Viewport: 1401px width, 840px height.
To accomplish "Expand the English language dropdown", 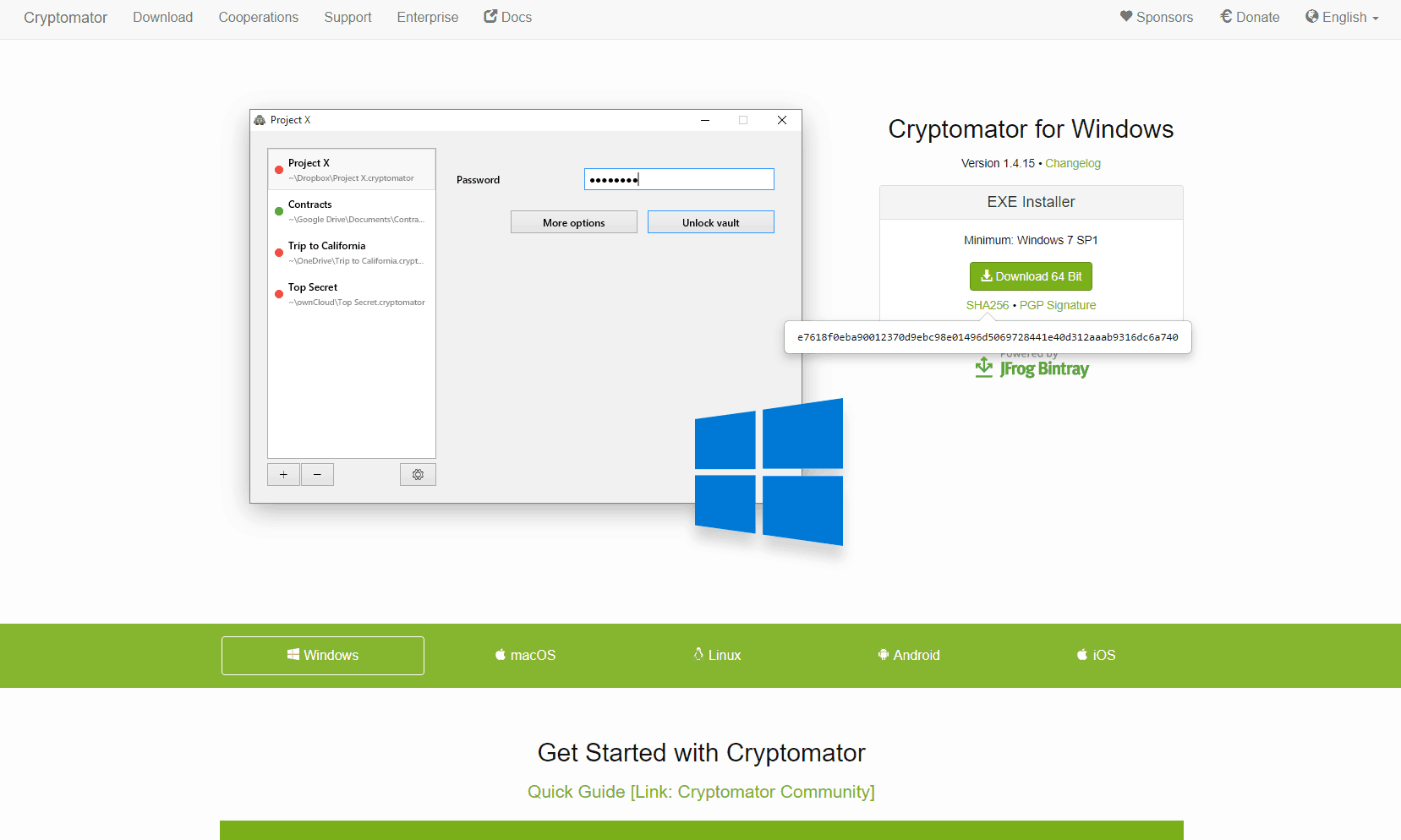I will (x=1342, y=17).
